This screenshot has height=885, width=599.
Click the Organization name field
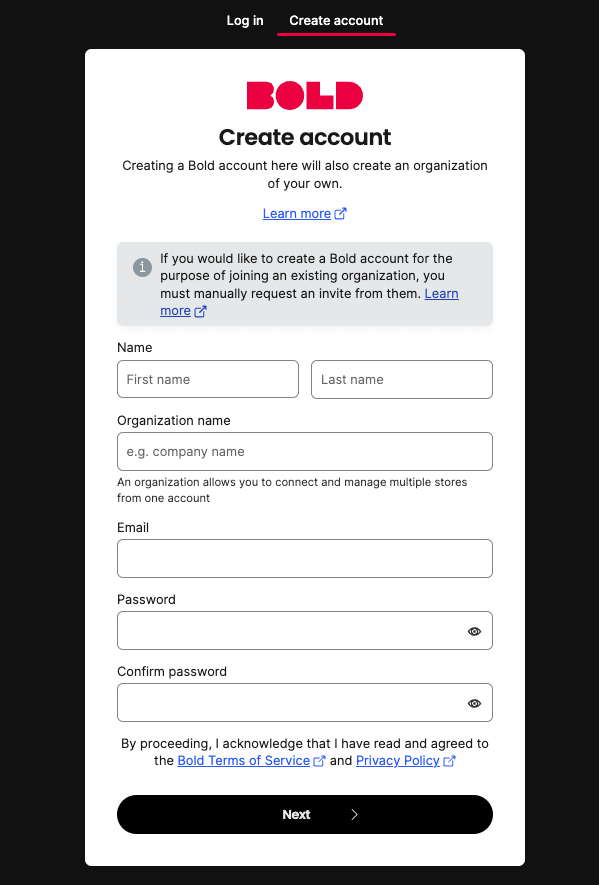pyautogui.click(x=304, y=451)
